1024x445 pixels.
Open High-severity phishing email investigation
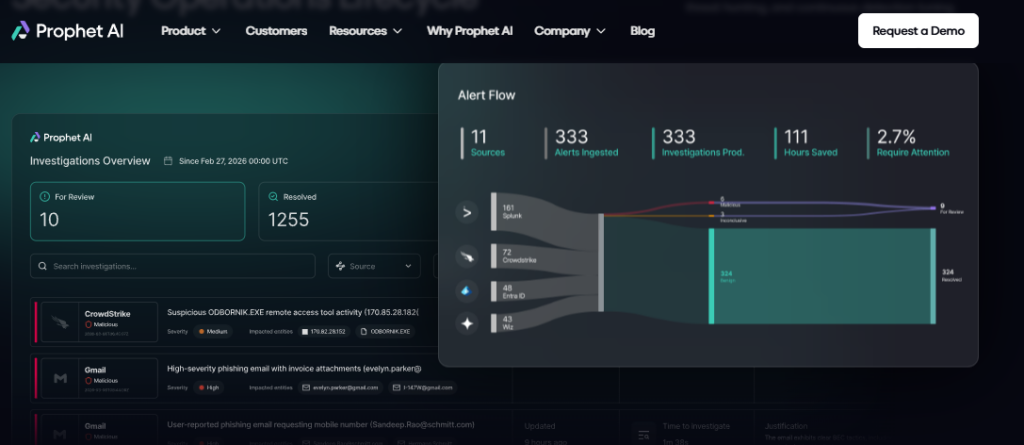coord(294,369)
